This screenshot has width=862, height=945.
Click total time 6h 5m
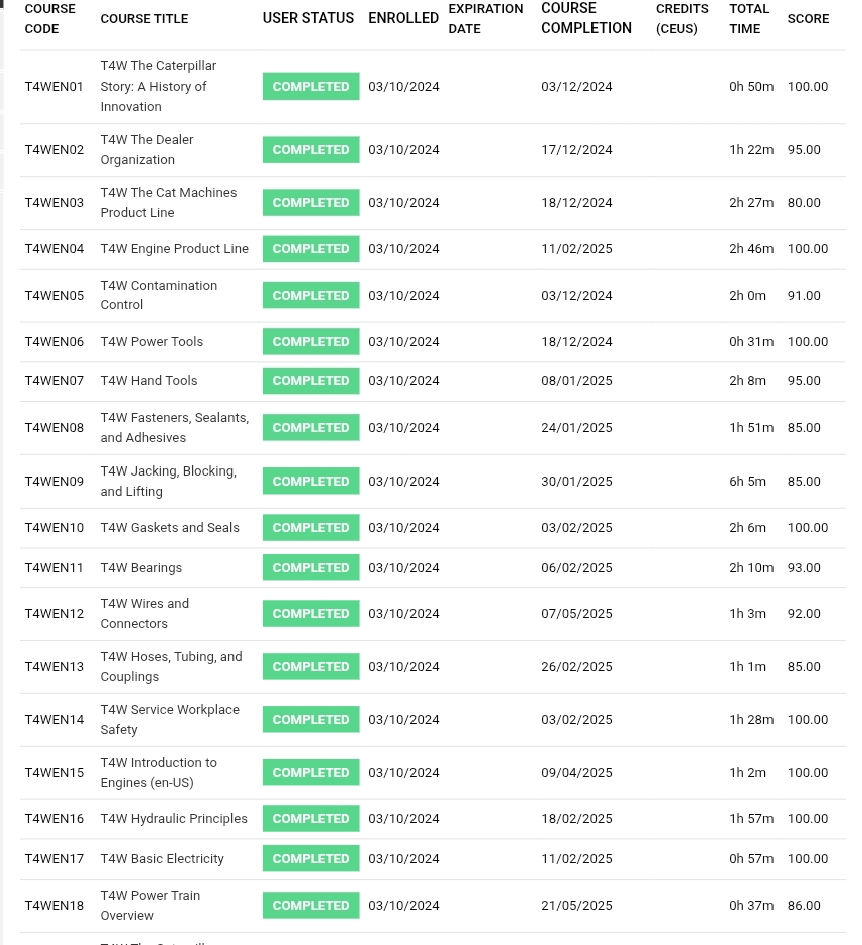pos(747,482)
